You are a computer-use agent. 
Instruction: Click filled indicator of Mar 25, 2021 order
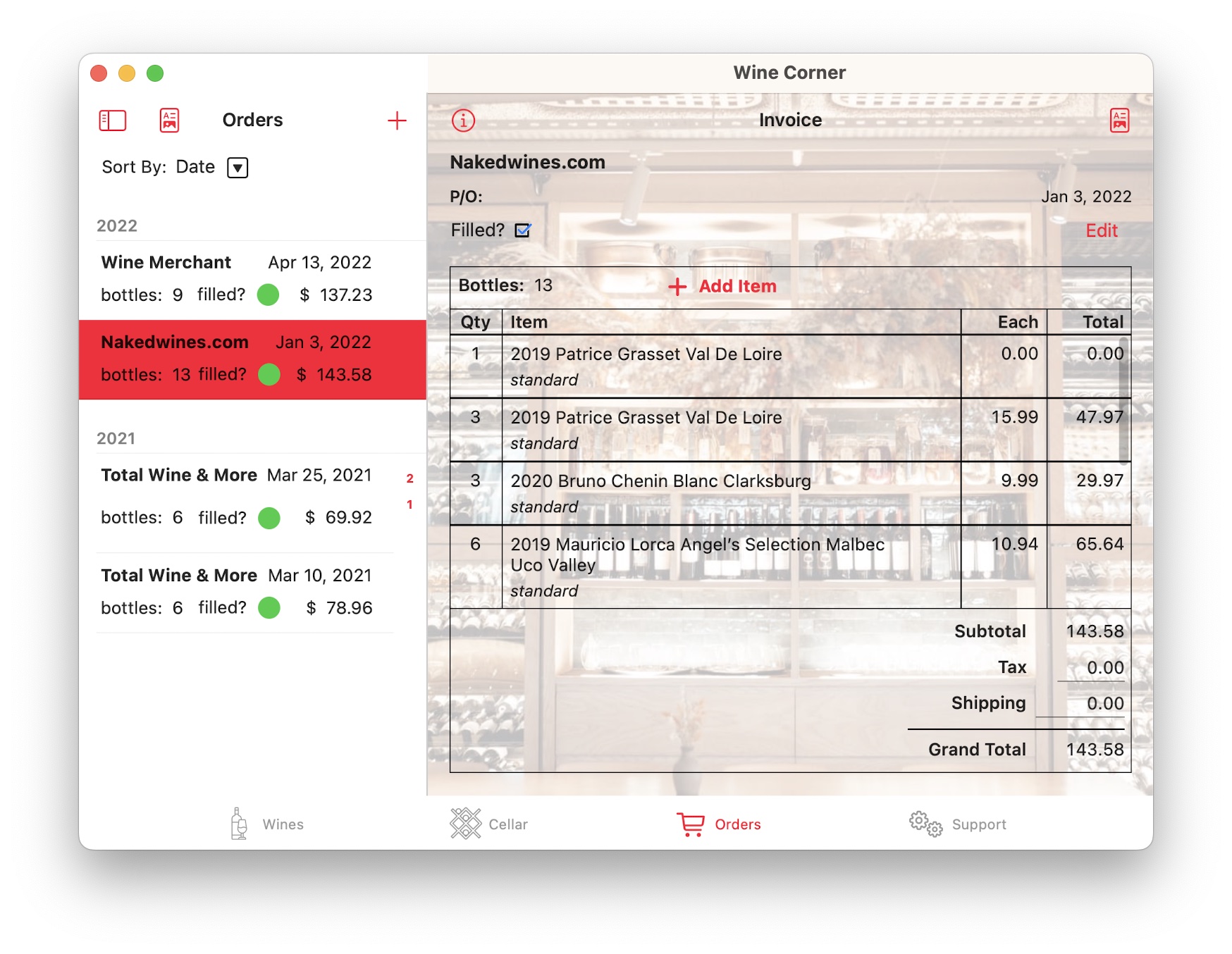pyautogui.click(x=269, y=518)
